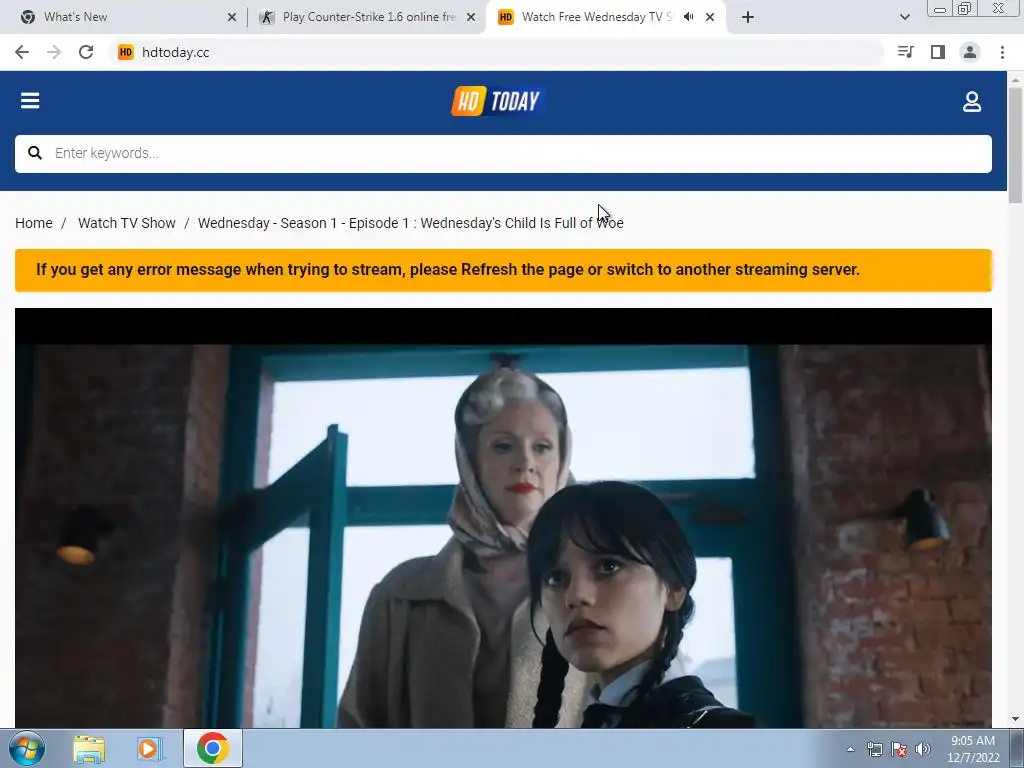This screenshot has height=768, width=1024.
Task: Click the search magnifier icon
Action: pos(35,153)
